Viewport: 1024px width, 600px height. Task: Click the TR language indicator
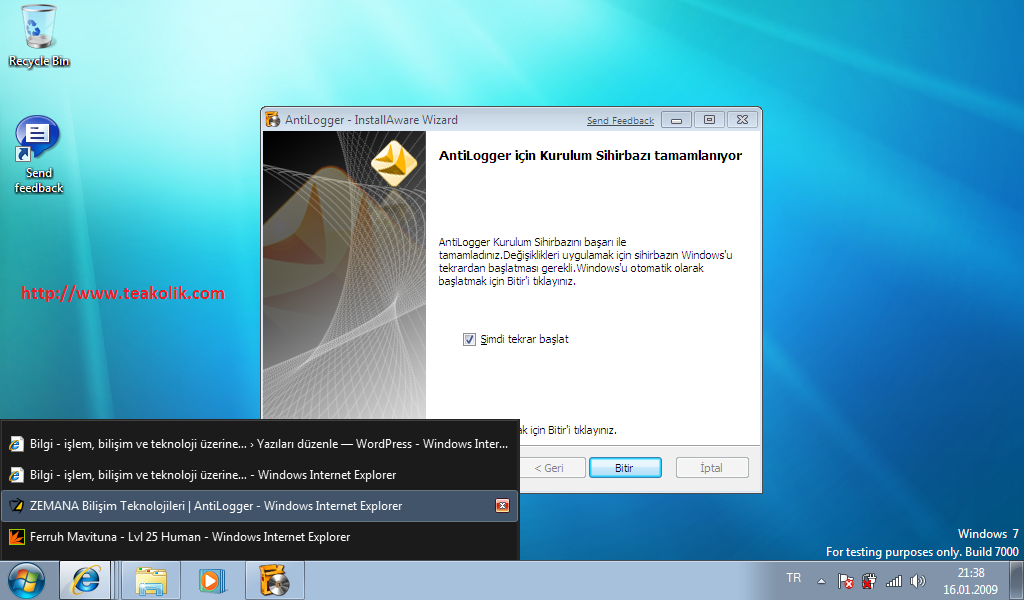793,578
